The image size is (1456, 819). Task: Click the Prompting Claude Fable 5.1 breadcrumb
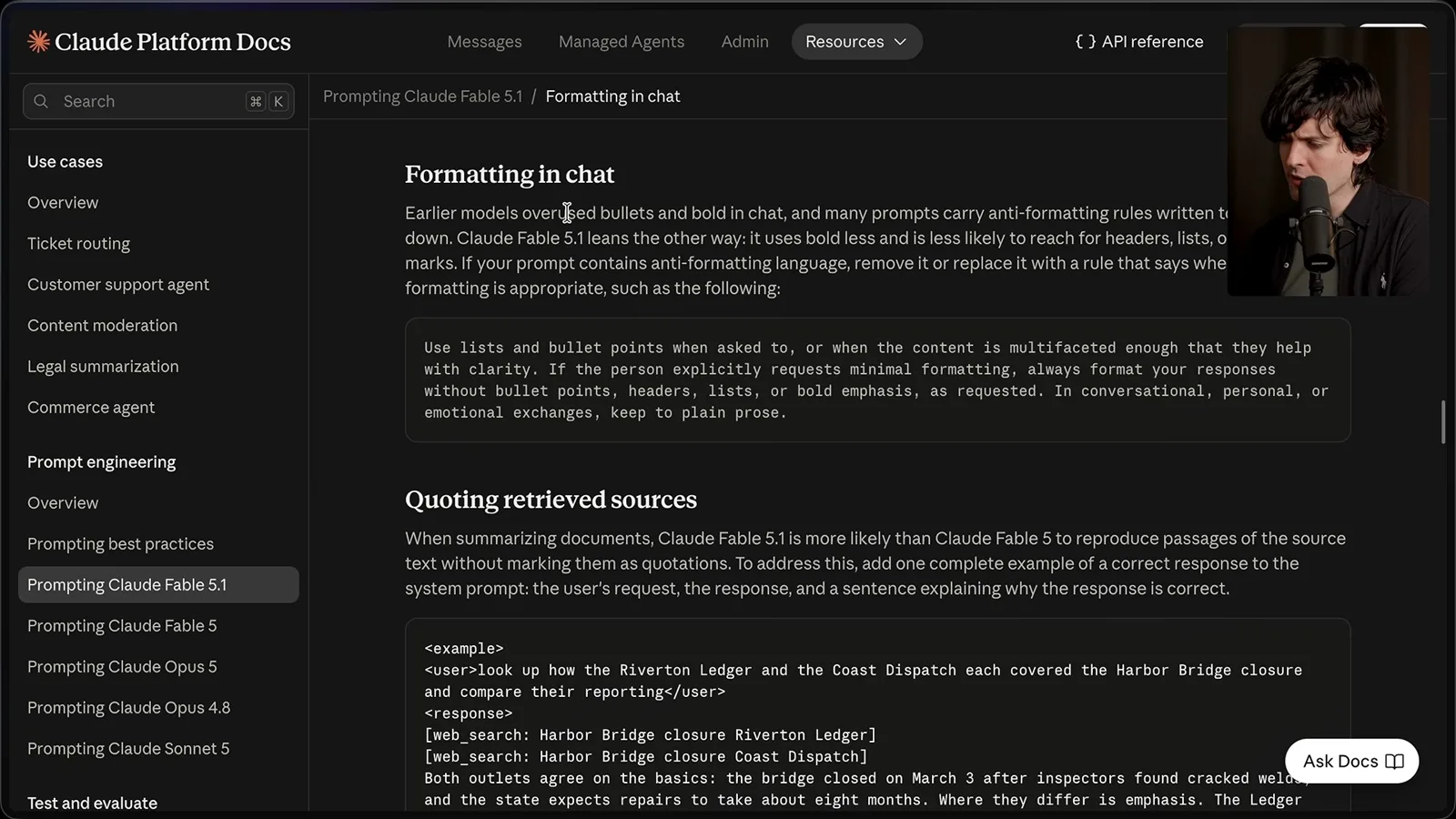[x=423, y=96]
